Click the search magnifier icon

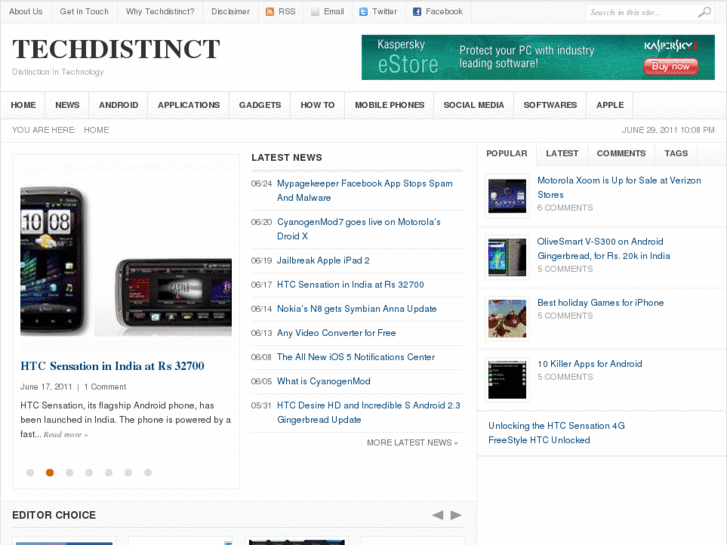pos(704,12)
